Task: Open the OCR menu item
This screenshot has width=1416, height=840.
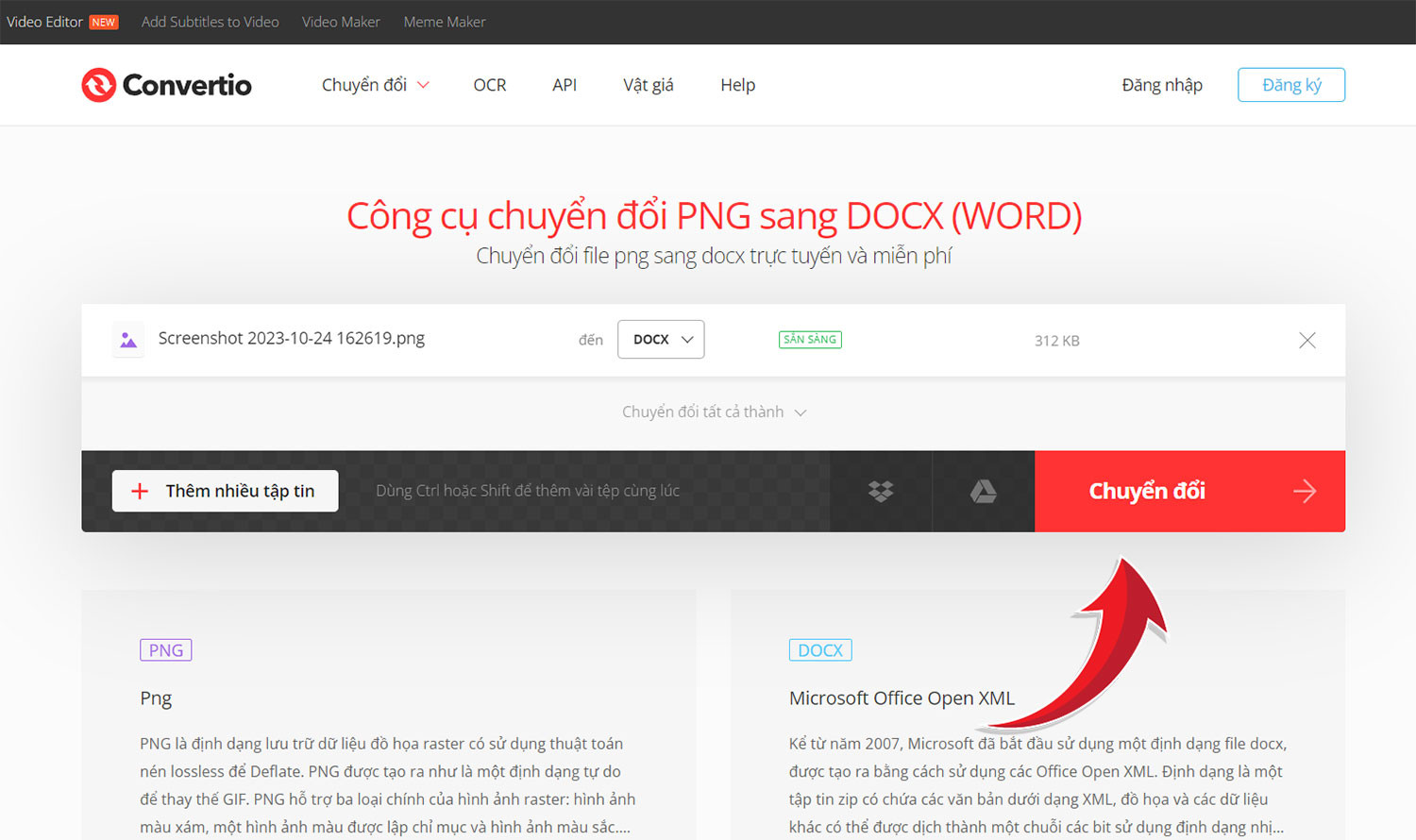Action: pyautogui.click(x=490, y=85)
